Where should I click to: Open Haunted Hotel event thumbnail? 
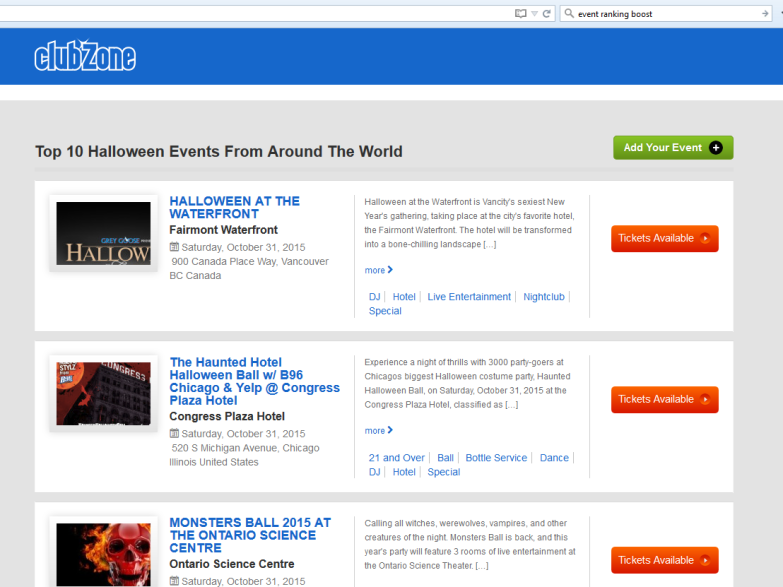103,394
